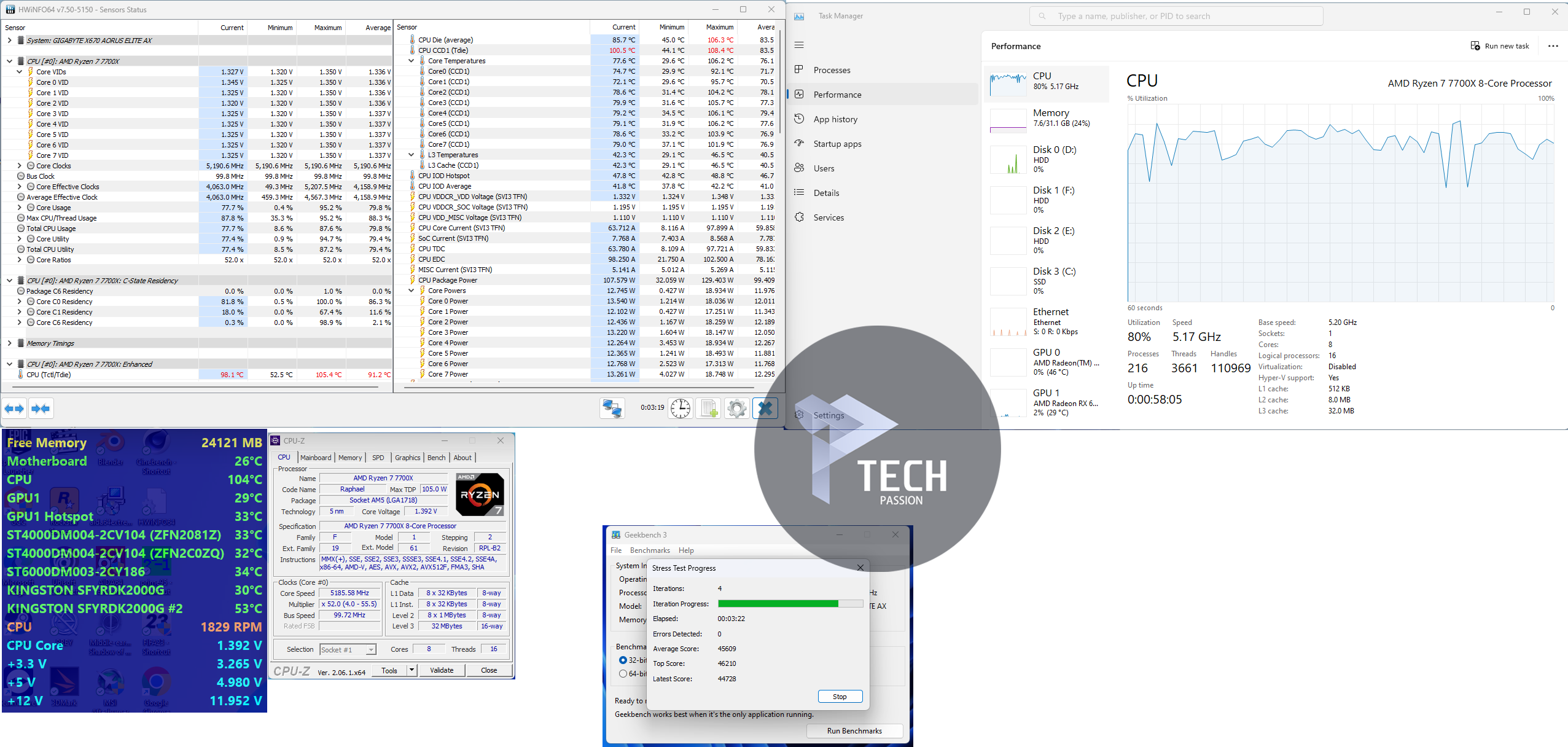Reset sensor values with clock icon
Image resolution: width=1568 pixels, height=747 pixels.
(x=681, y=408)
